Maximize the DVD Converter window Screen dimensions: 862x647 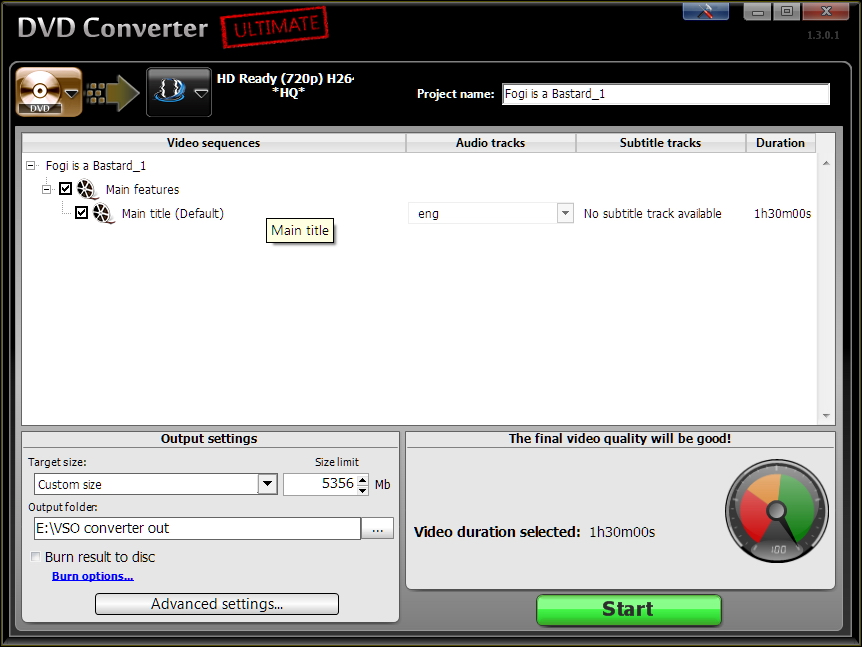(787, 11)
